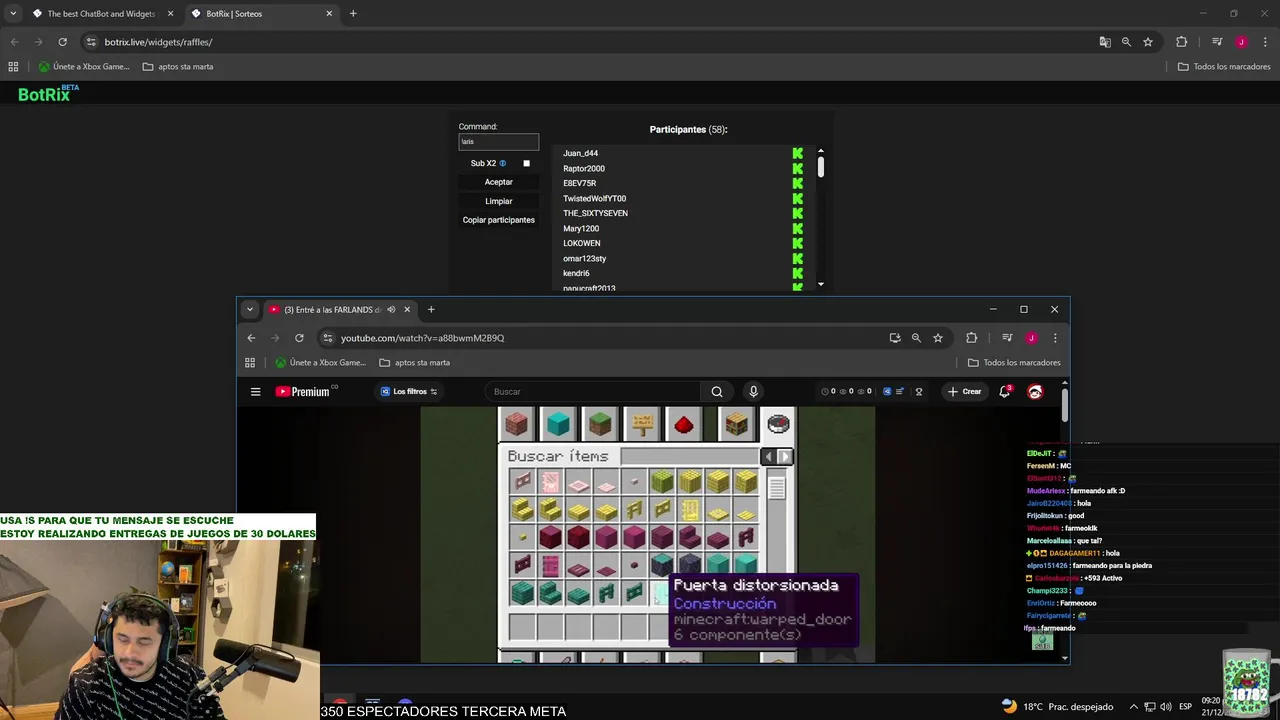Click the zoom icon in BotRix address bar
This screenshot has height=720, width=1280.
tap(1126, 42)
